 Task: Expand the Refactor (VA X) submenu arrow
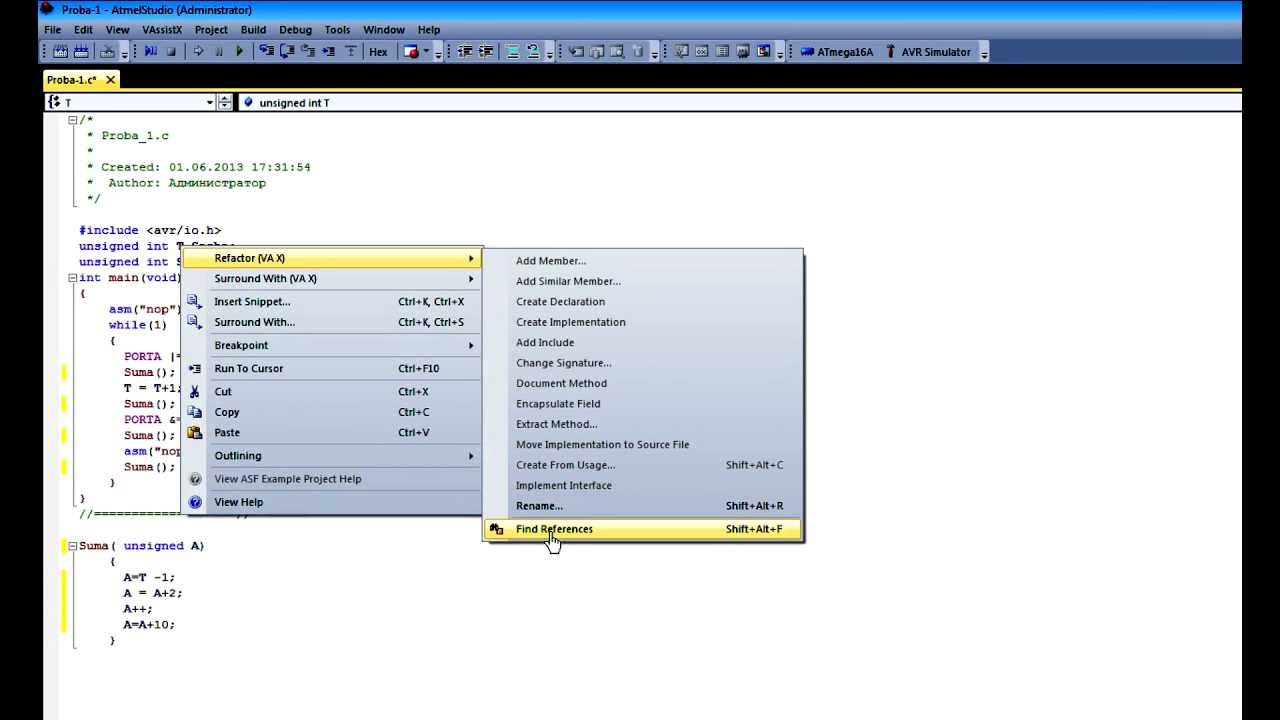coord(471,258)
